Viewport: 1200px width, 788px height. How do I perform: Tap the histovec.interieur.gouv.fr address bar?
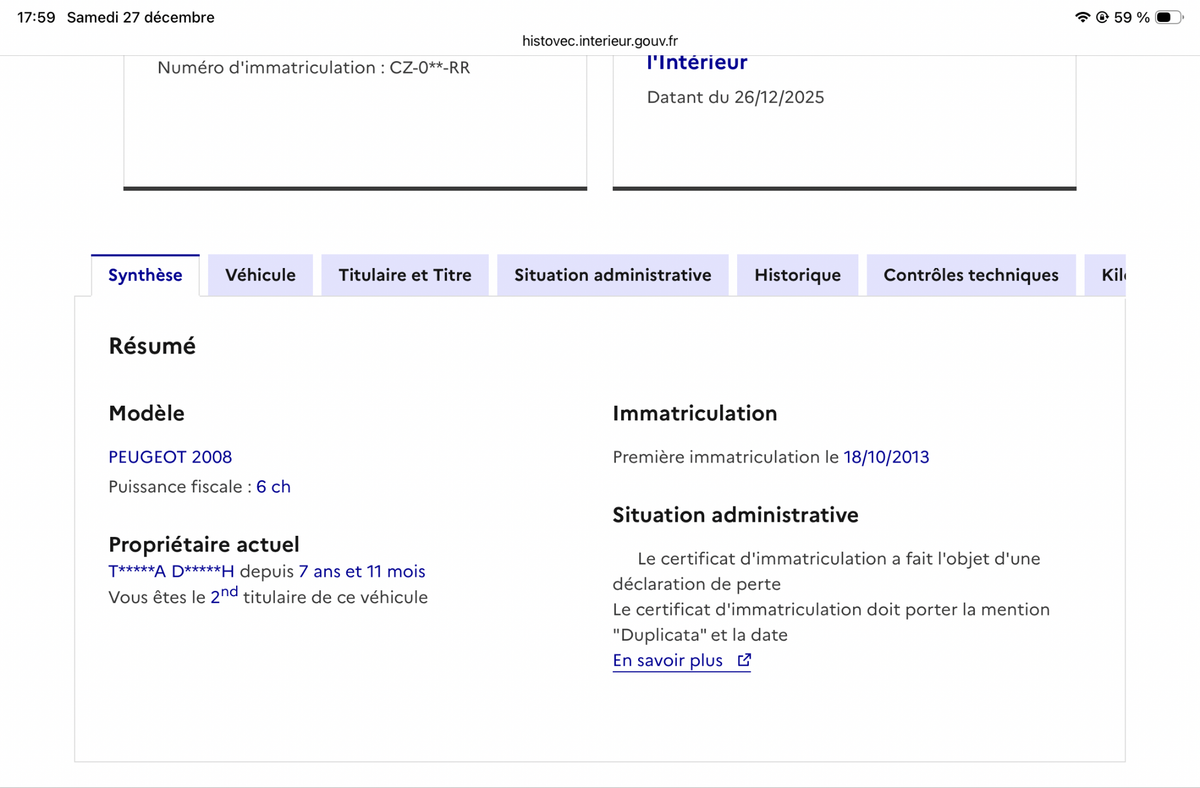pyautogui.click(x=600, y=41)
